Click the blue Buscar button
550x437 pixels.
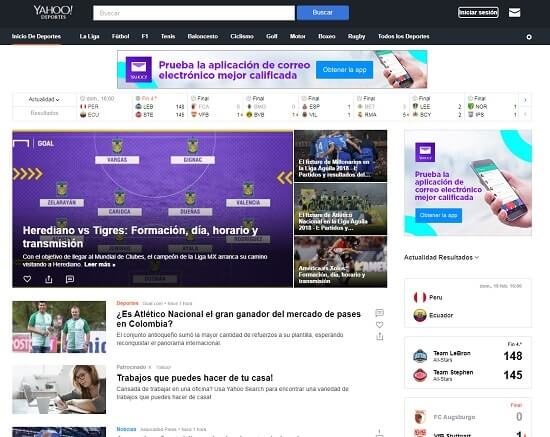point(323,13)
